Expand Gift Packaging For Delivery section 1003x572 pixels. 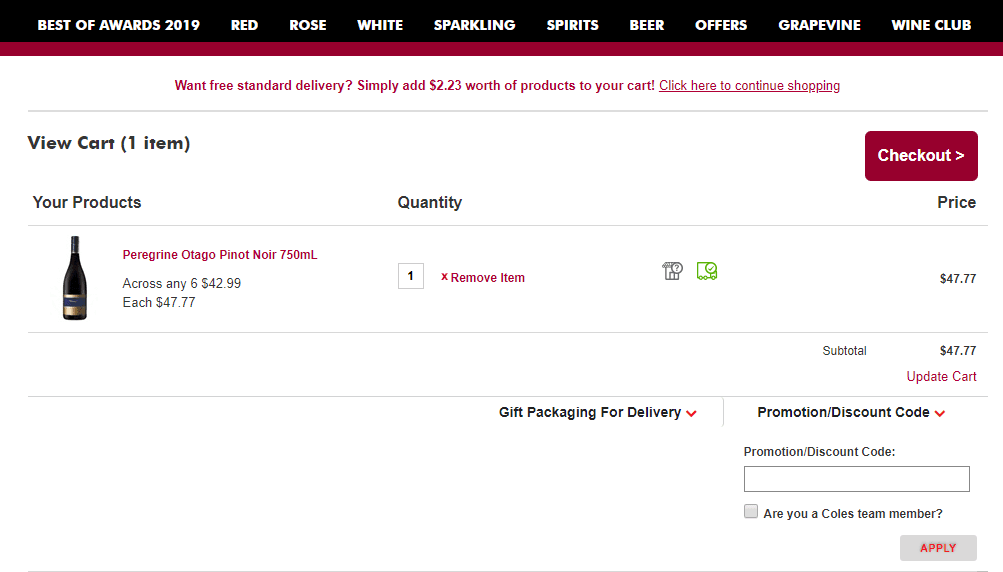[597, 412]
